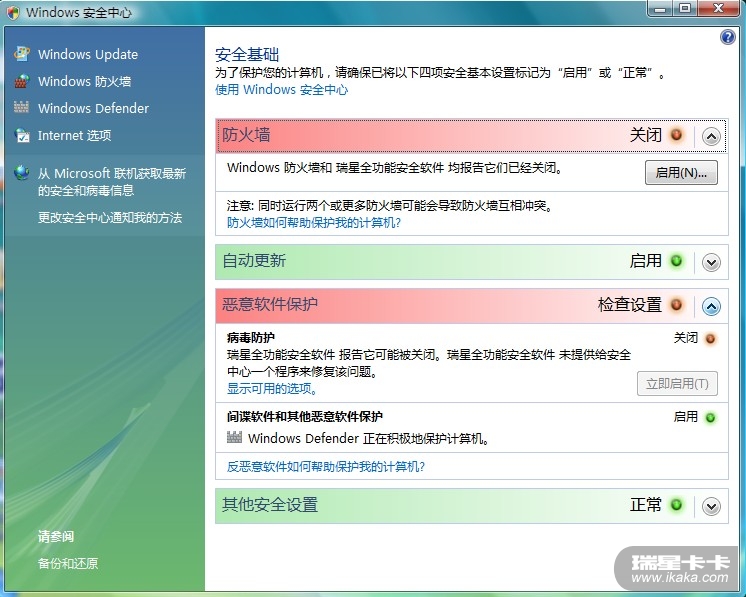Expand the 自动更新 section chevron

pyautogui.click(x=711, y=262)
